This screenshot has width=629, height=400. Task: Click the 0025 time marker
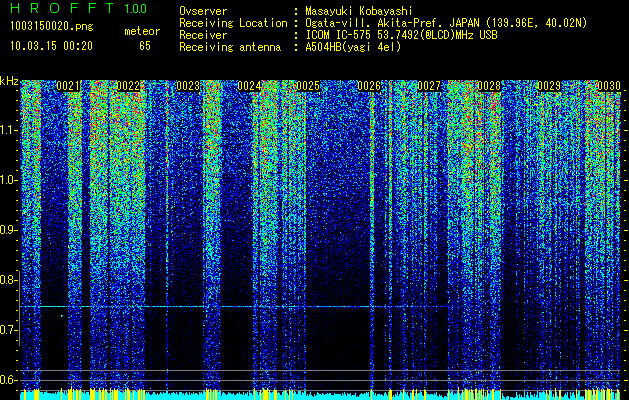[x=308, y=86]
